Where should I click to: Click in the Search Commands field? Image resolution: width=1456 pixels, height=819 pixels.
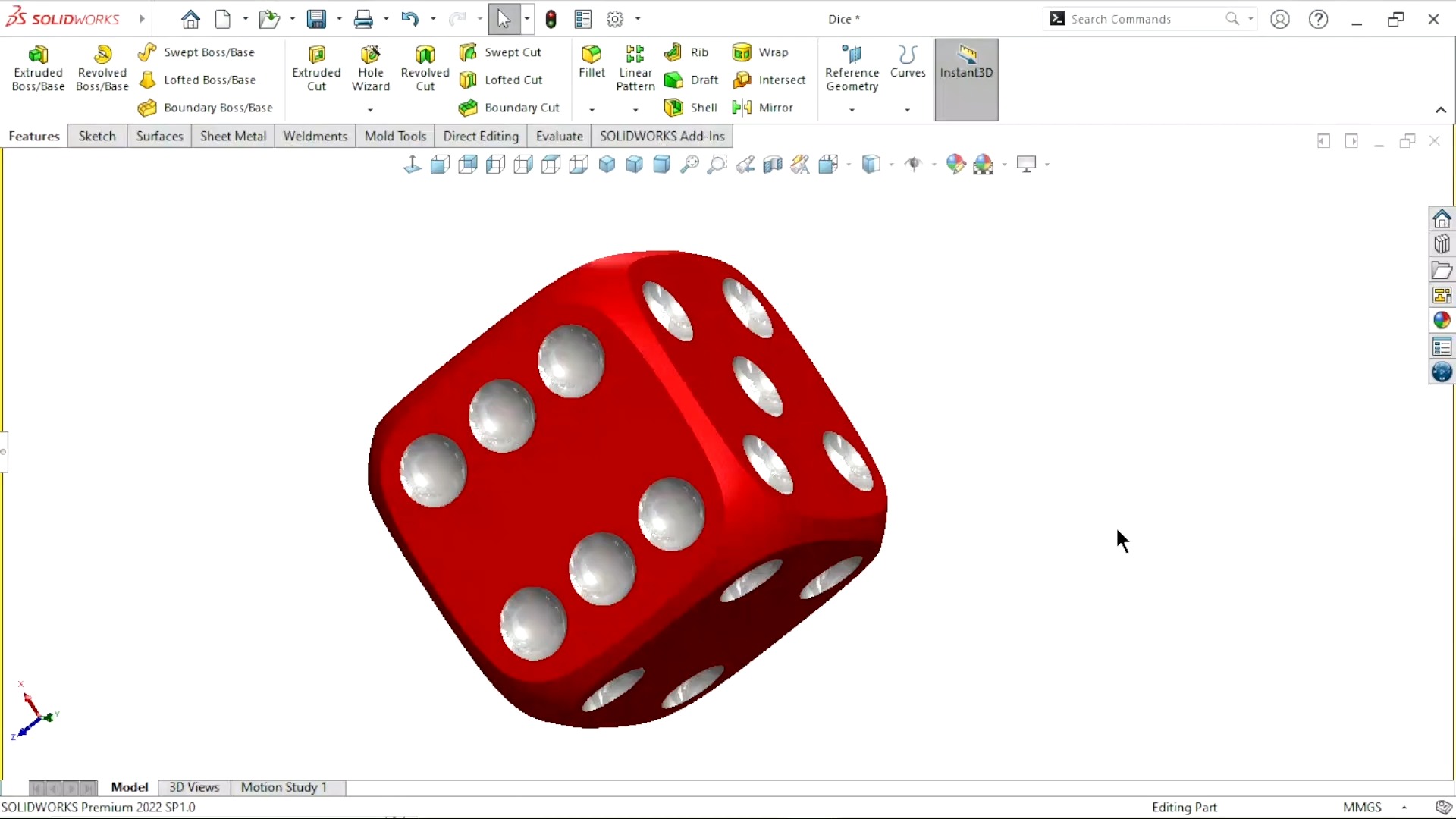(x=1145, y=19)
